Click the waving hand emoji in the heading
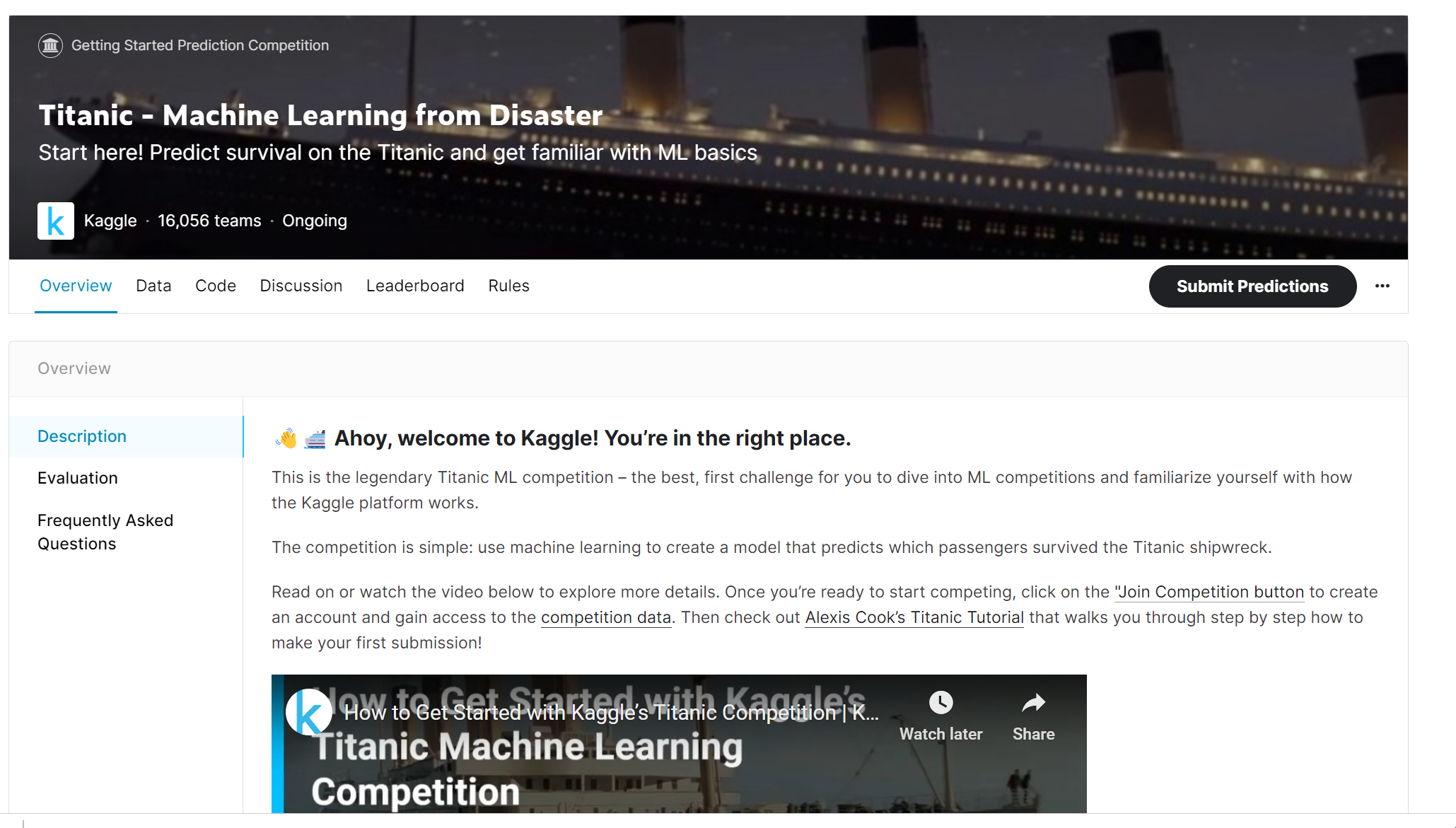 coord(286,439)
